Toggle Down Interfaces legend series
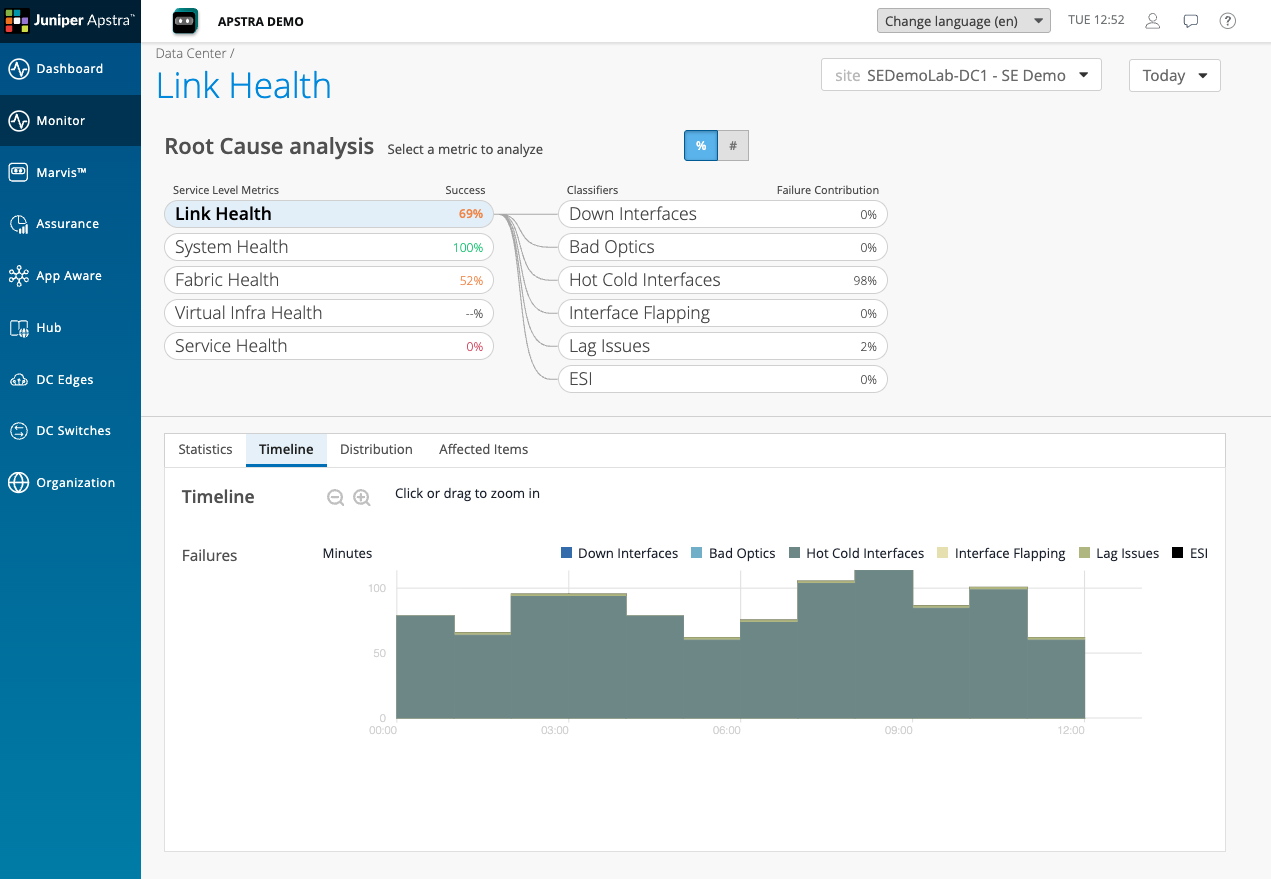Viewport: 1271px width, 879px height. [619, 553]
